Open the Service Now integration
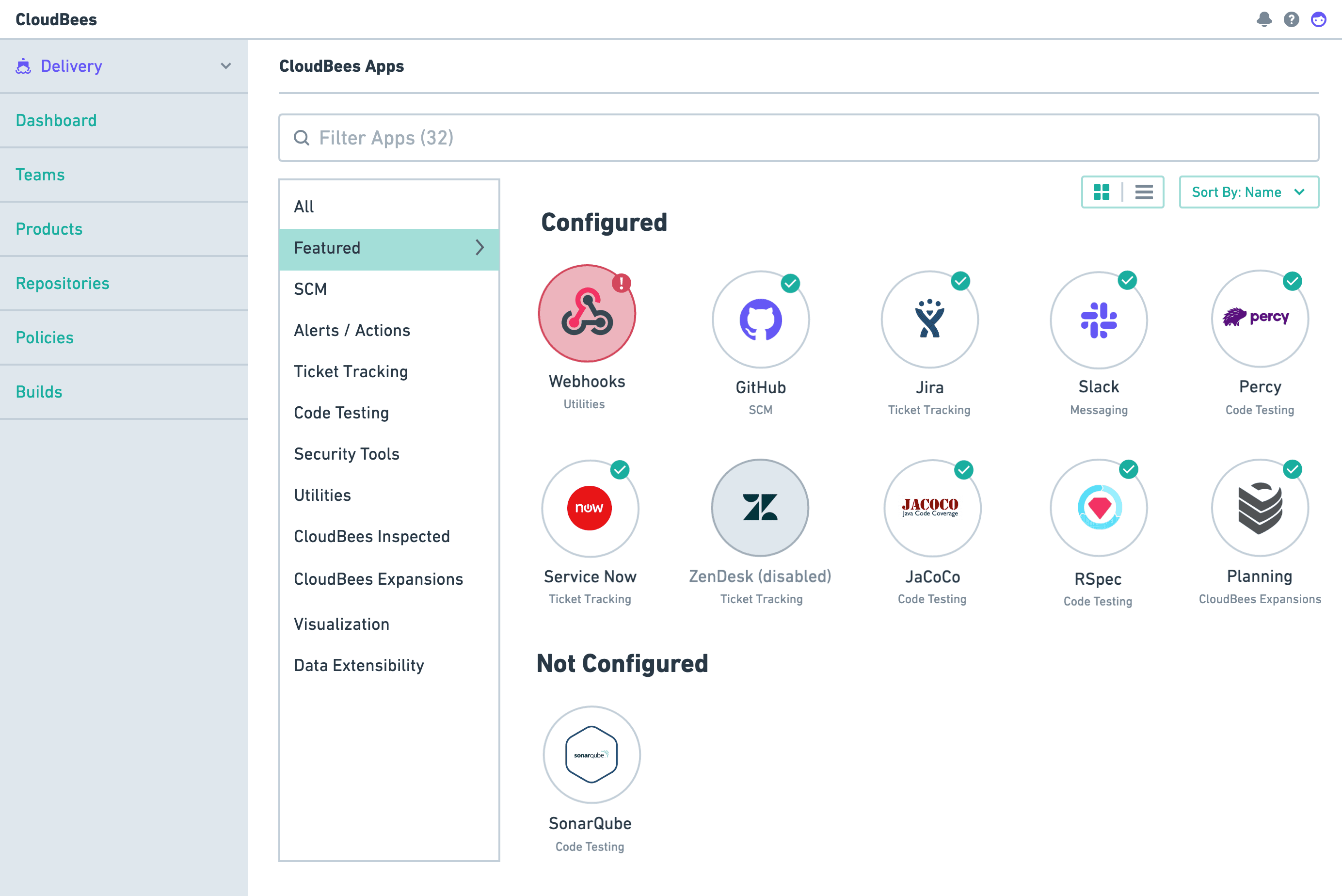Screen dimensions: 1342x896 click(x=590, y=508)
